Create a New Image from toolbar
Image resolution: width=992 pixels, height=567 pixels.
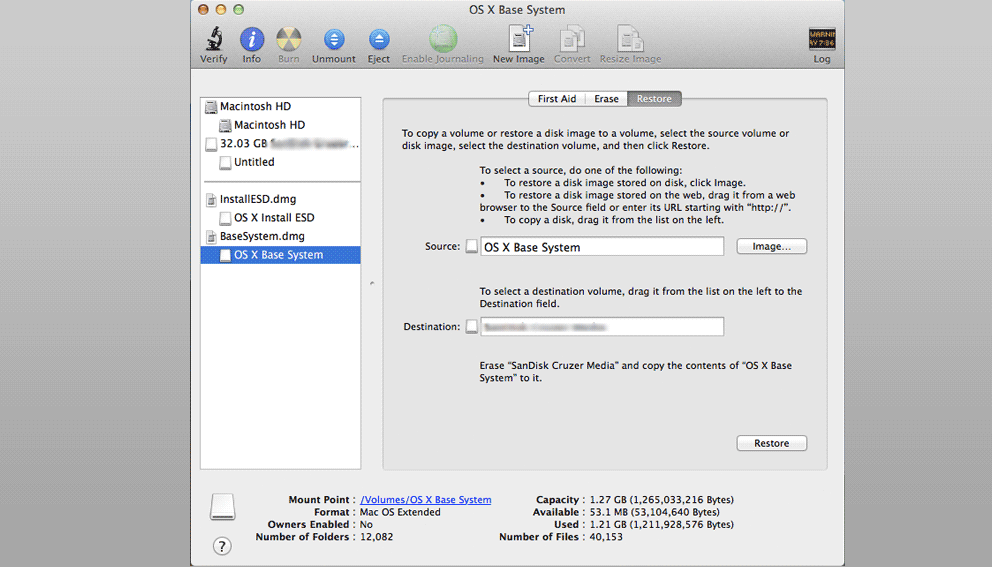520,38
